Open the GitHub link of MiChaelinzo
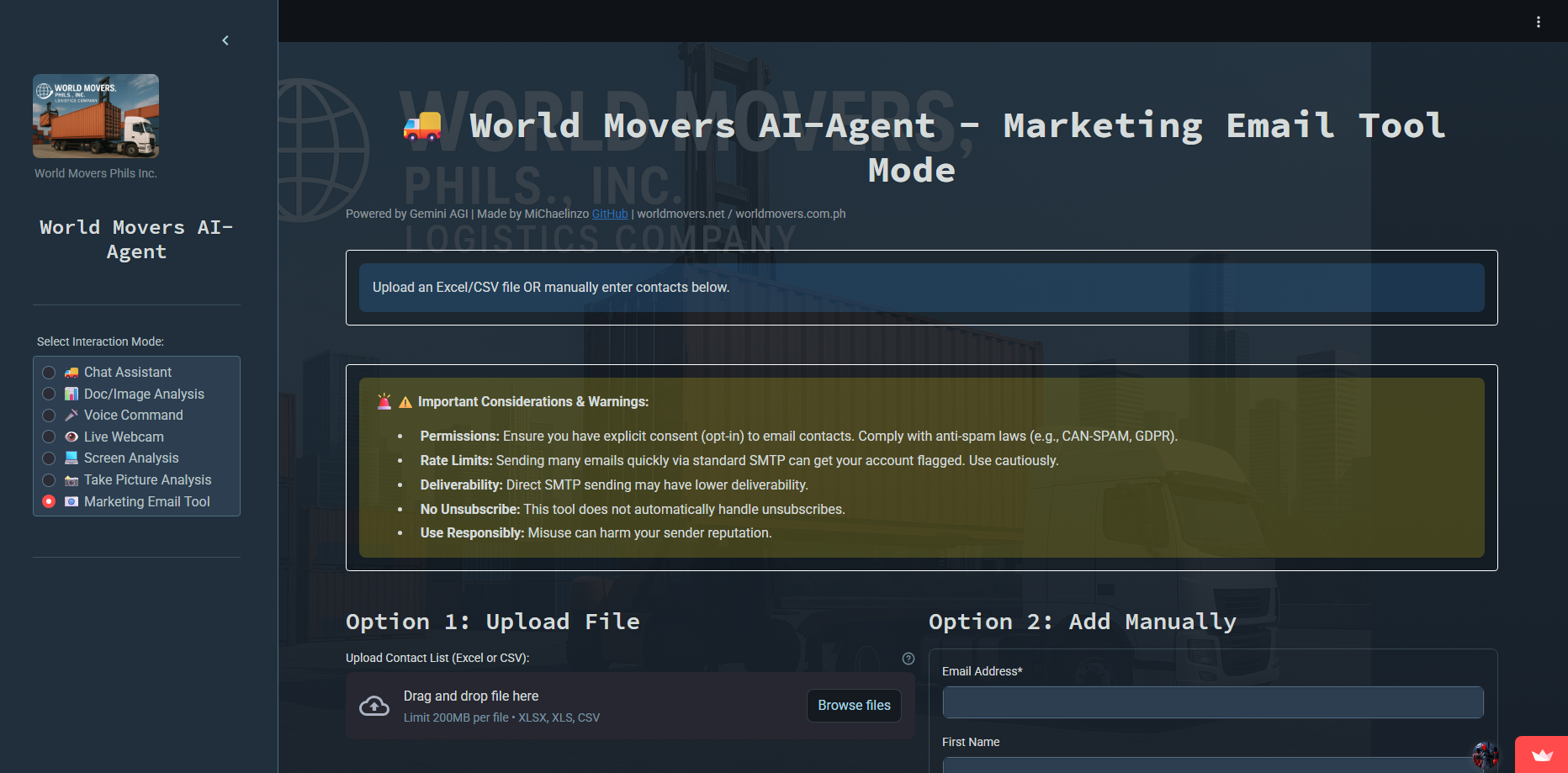 (x=610, y=214)
